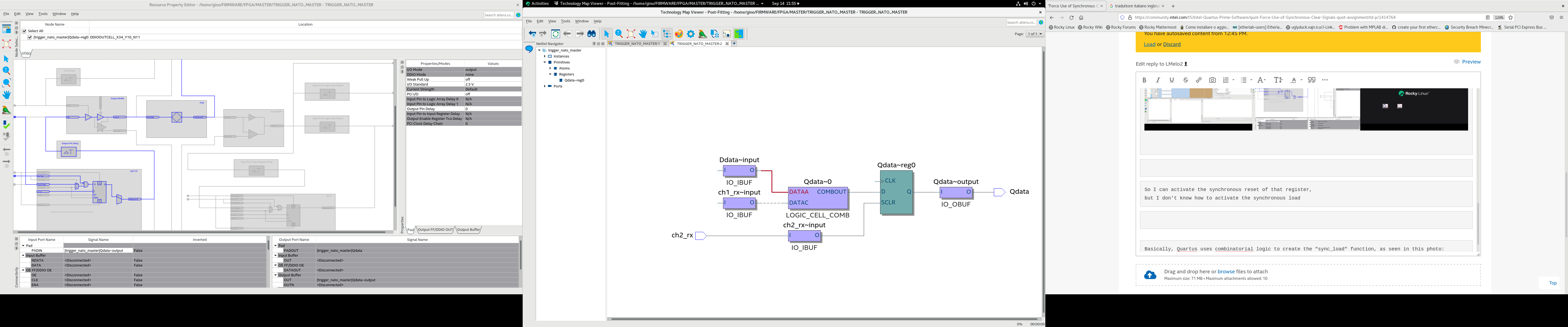Screen dimensions: 1568x327
Task: Click the color palette settings icon
Action: [x=679, y=34]
